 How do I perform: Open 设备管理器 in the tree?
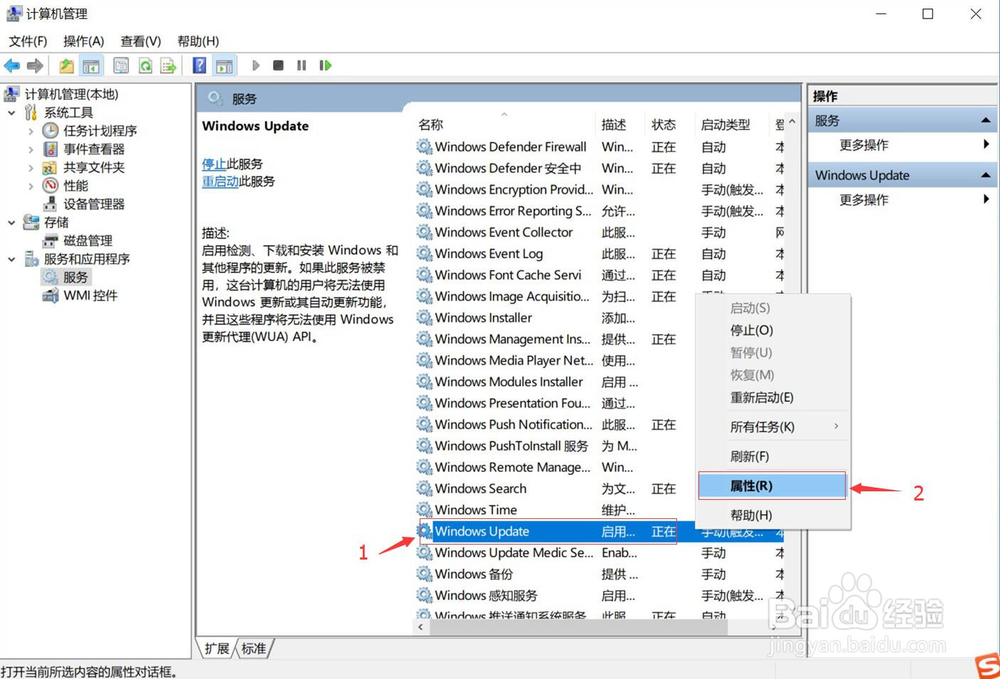tap(94, 204)
